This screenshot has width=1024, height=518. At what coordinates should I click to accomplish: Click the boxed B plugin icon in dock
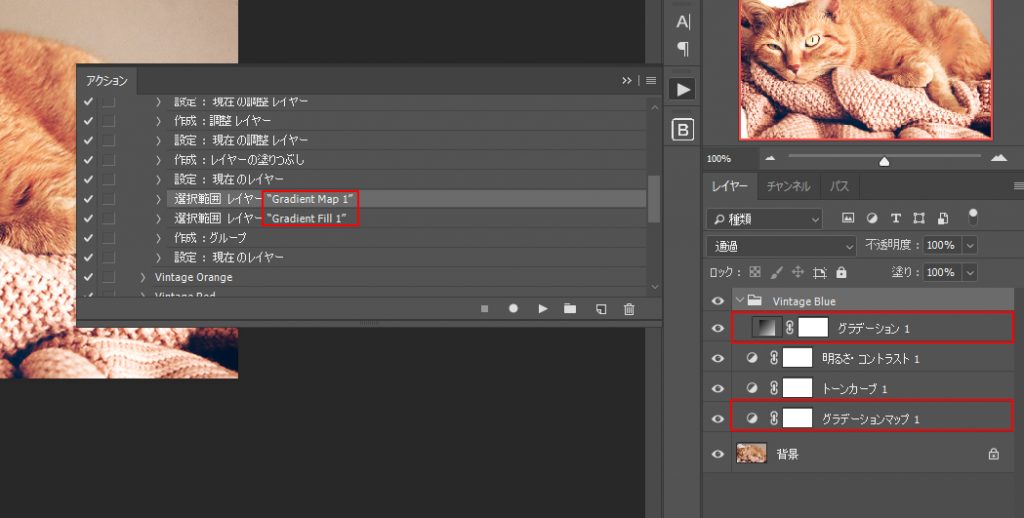(682, 130)
